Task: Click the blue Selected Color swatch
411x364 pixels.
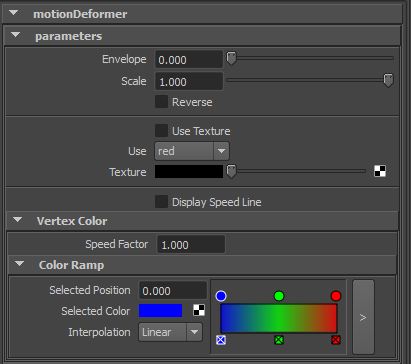Action: [160, 310]
